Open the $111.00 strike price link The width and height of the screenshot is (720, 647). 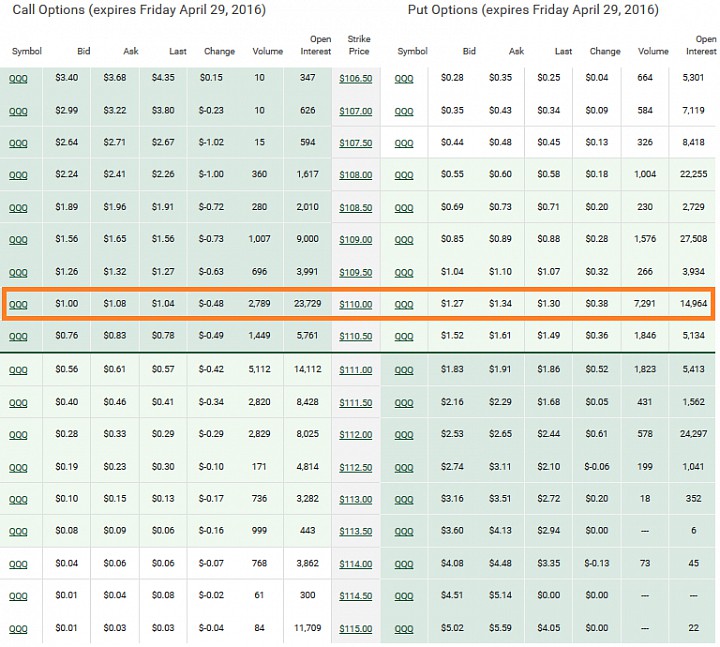coord(355,370)
